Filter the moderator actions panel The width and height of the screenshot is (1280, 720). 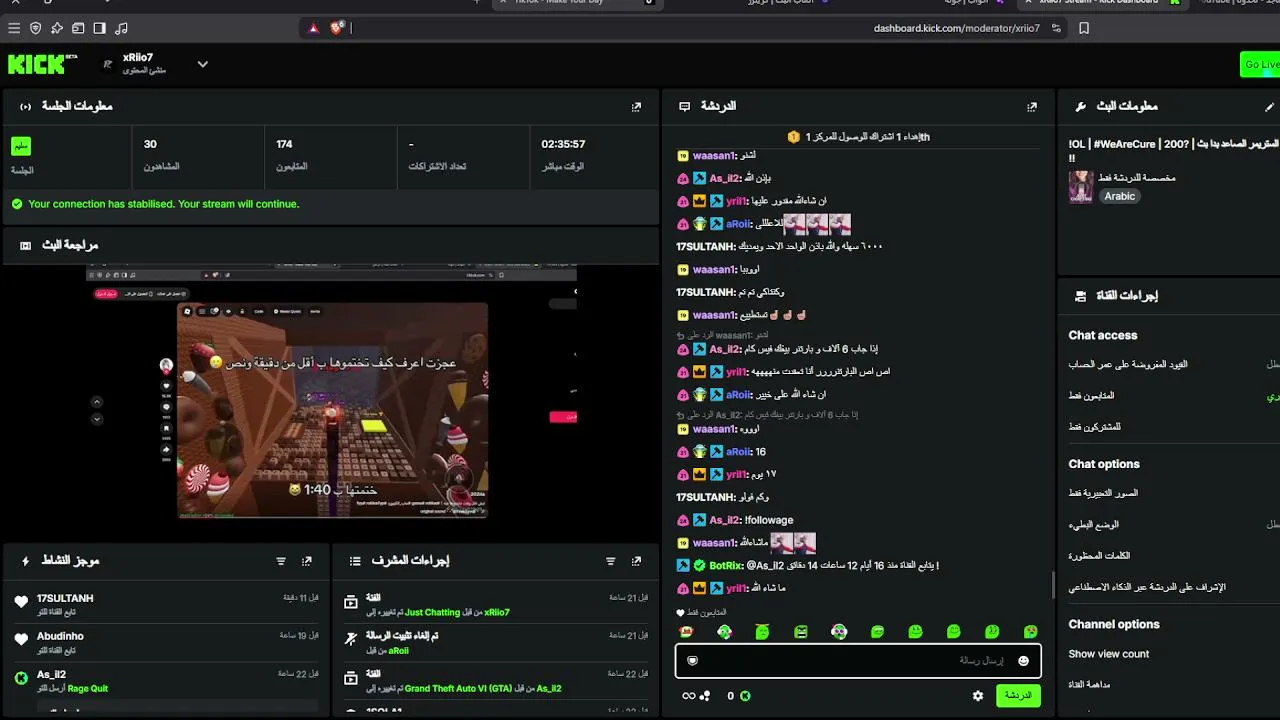[611, 561]
